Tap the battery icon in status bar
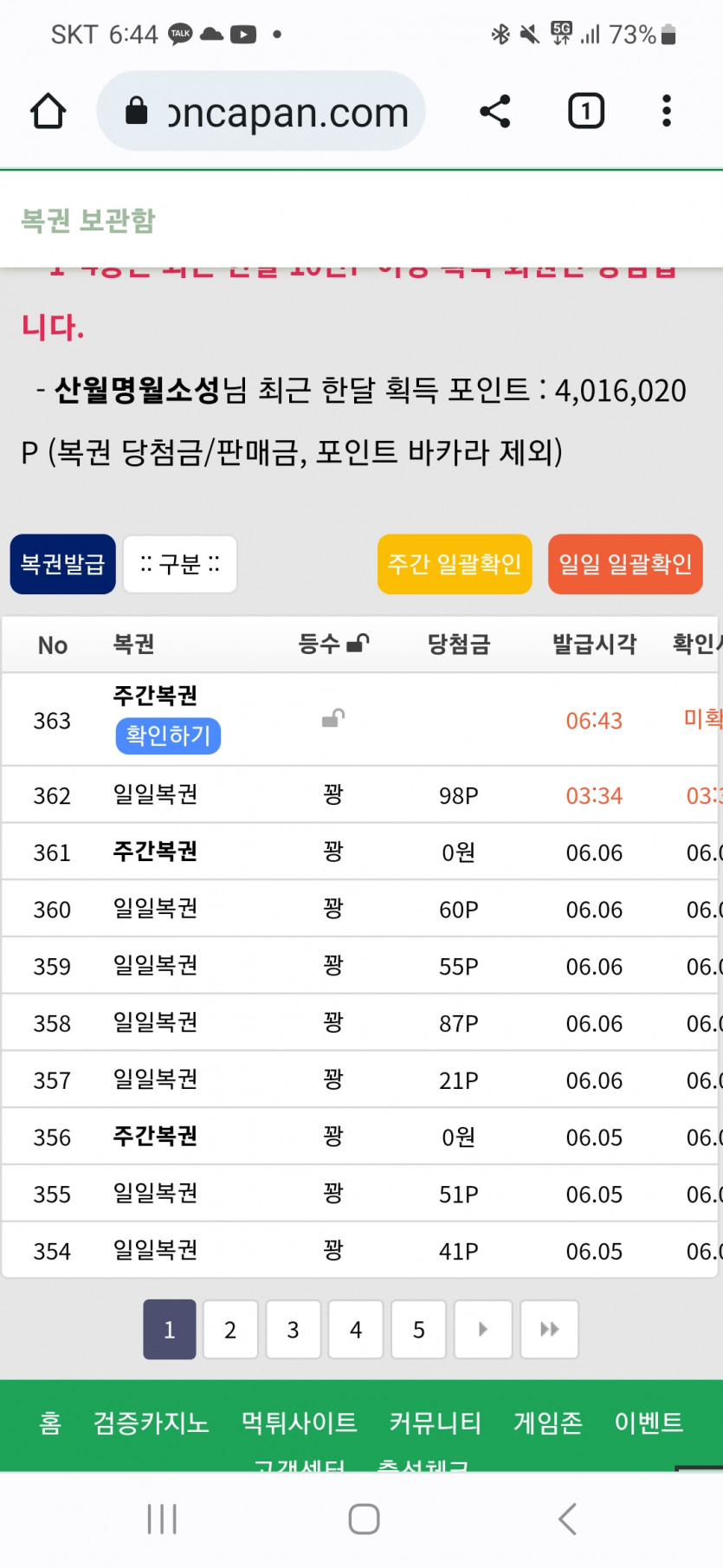The image size is (723, 1568). pos(668,35)
